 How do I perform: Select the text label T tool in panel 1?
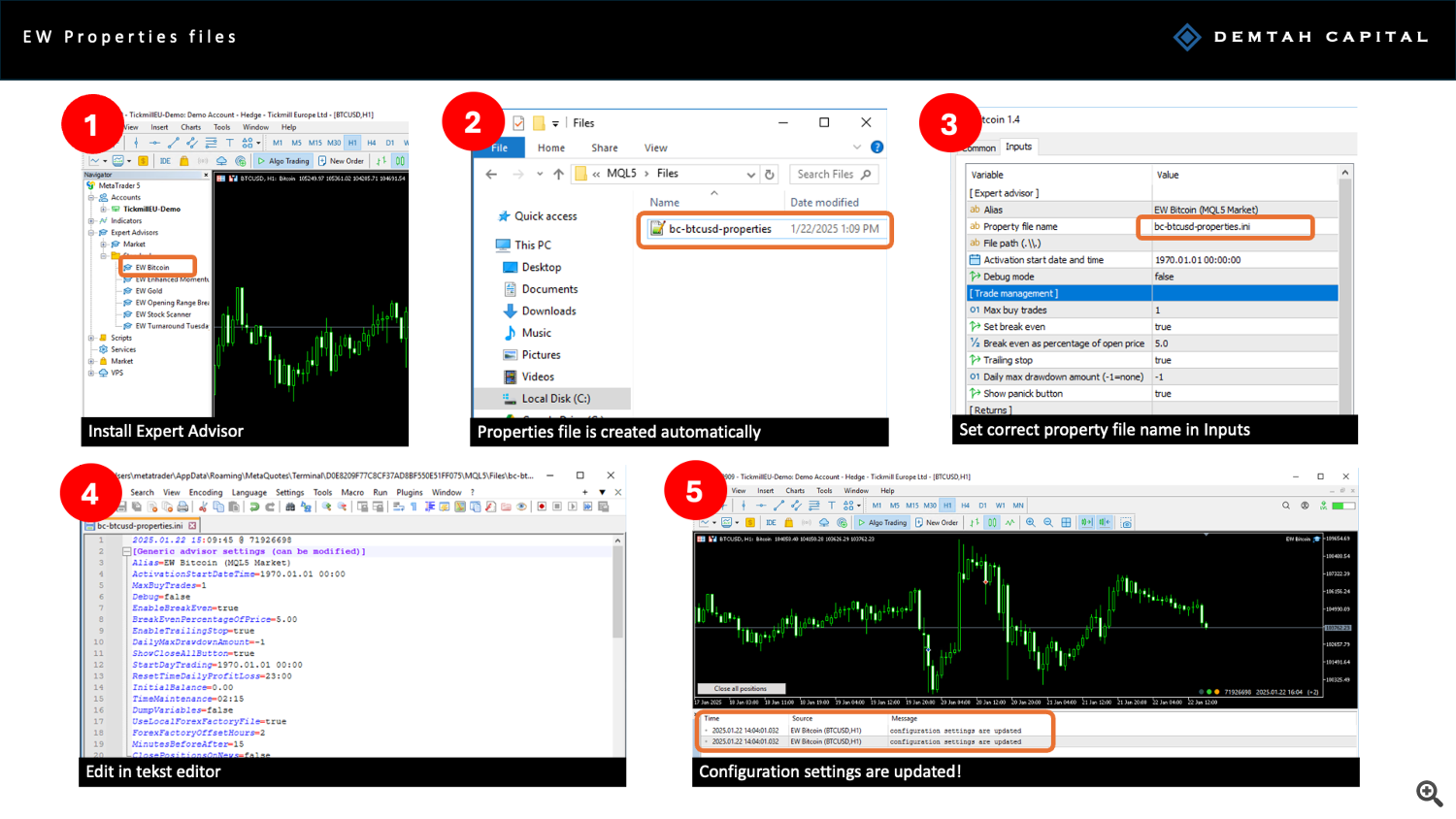pos(230,143)
